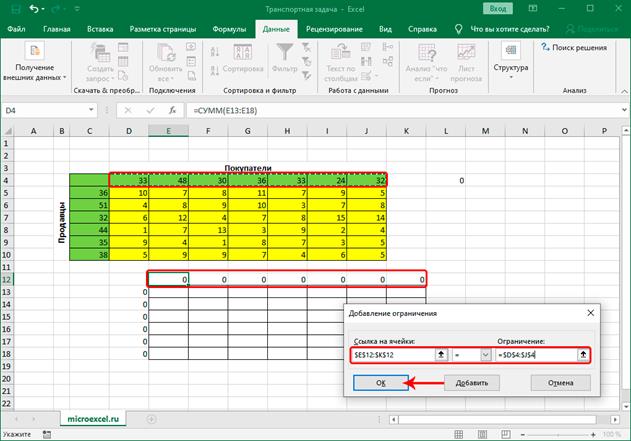
Task: Click the Ограничение input field
Action: (536, 355)
